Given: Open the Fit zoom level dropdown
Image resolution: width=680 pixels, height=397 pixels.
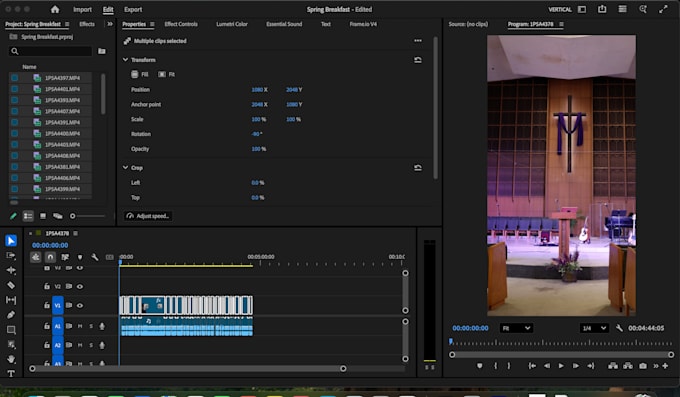Looking at the screenshot, I should click(x=516, y=328).
